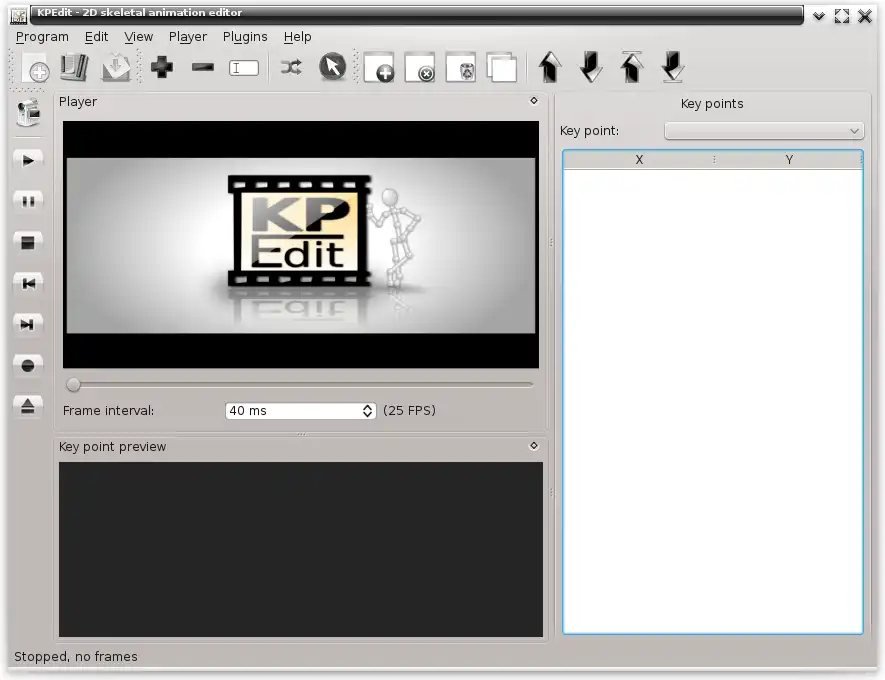Delete frame using page with X icon
Image resolution: width=885 pixels, height=680 pixels.
tap(420, 68)
